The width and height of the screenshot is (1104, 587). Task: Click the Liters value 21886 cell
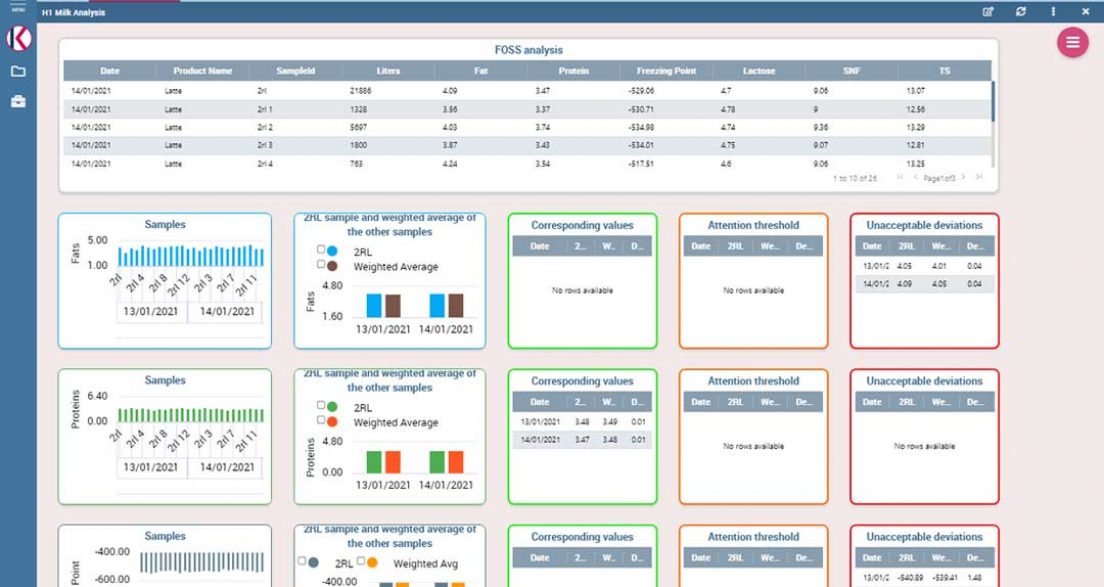tap(360, 91)
